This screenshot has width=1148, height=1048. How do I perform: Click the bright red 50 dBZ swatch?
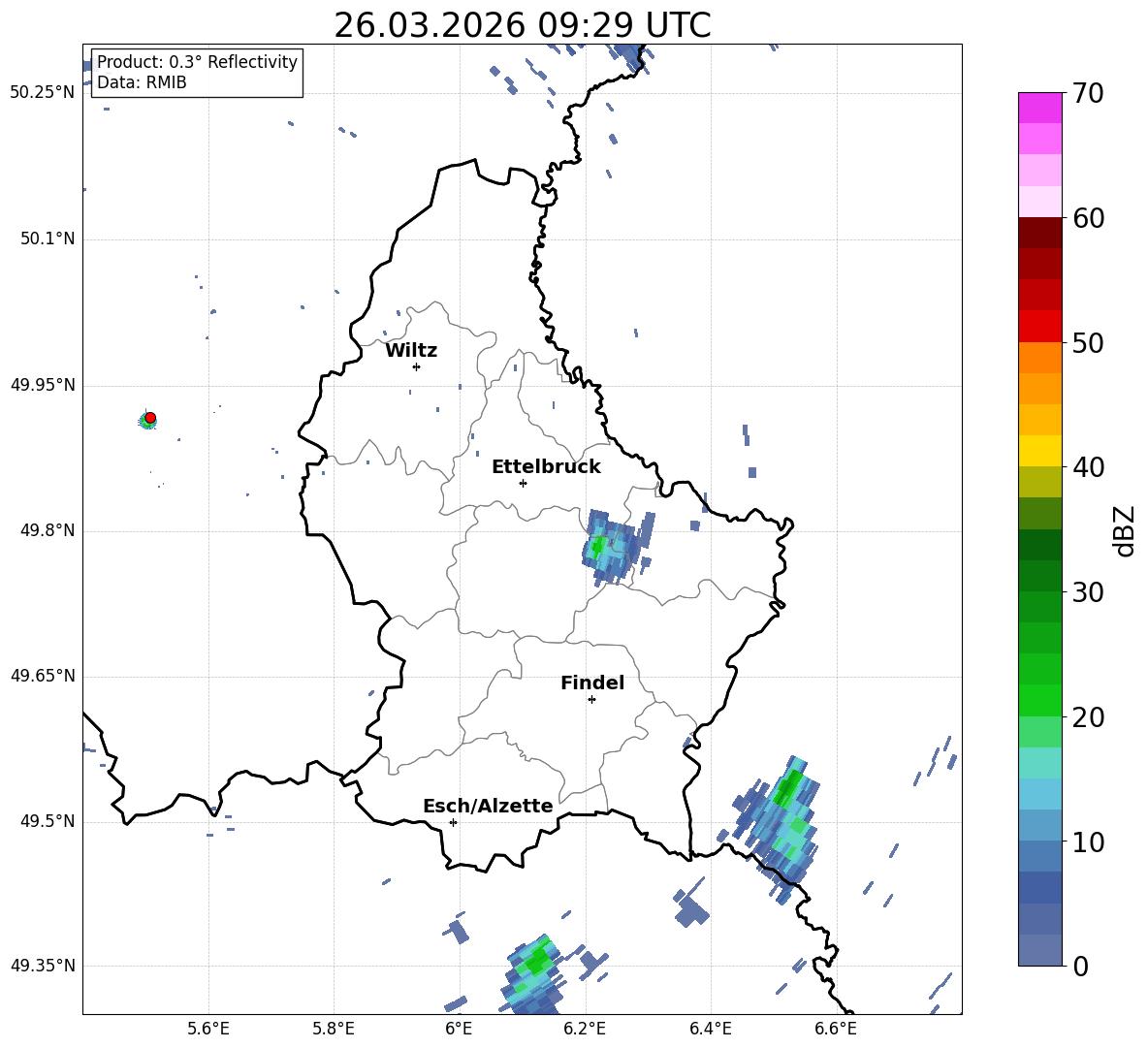[x=1039, y=327]
